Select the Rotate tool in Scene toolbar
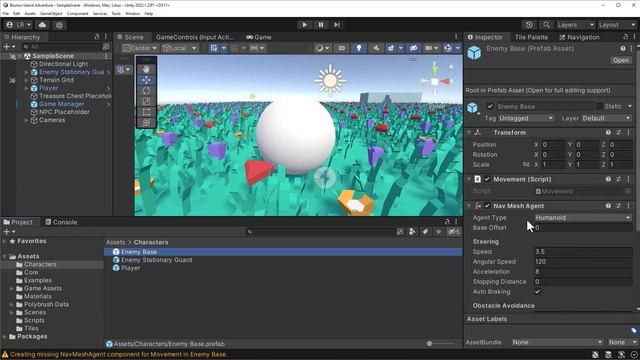The width and height of the screenshot is (640, 360). (x=147, y=91)
